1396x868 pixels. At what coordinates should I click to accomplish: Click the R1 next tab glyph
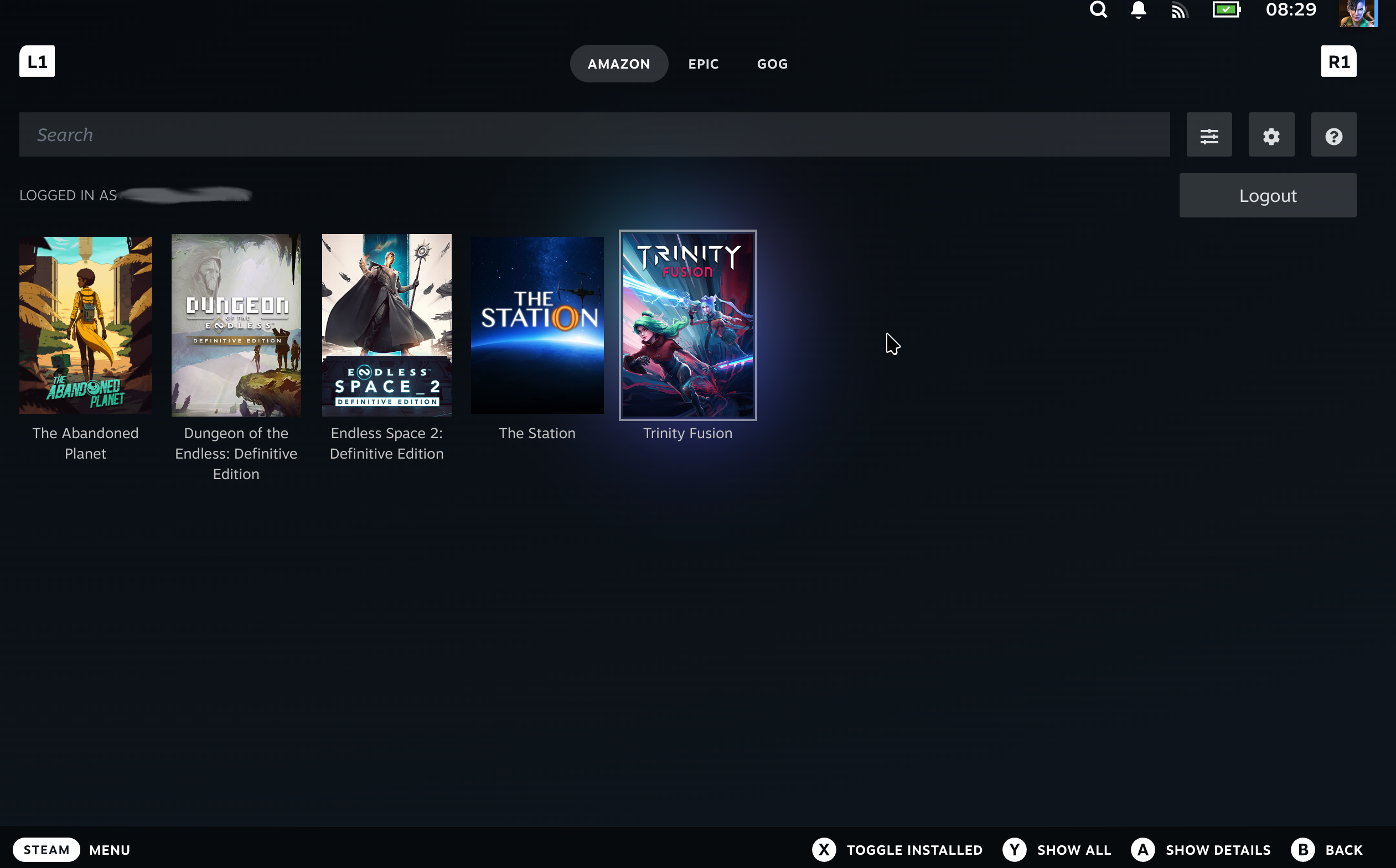pos(1338,61)
